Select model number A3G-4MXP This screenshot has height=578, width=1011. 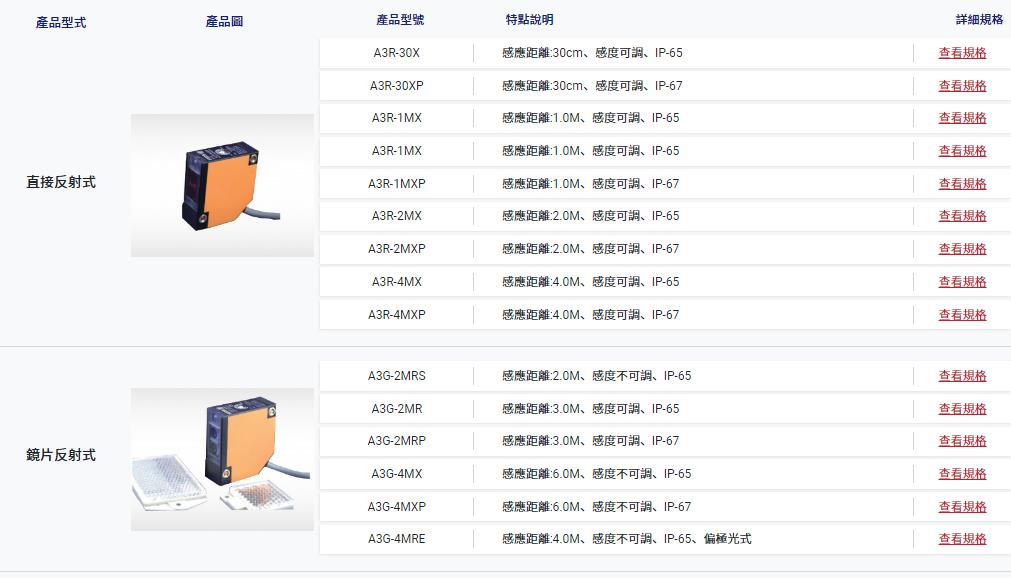coord(397,507)
